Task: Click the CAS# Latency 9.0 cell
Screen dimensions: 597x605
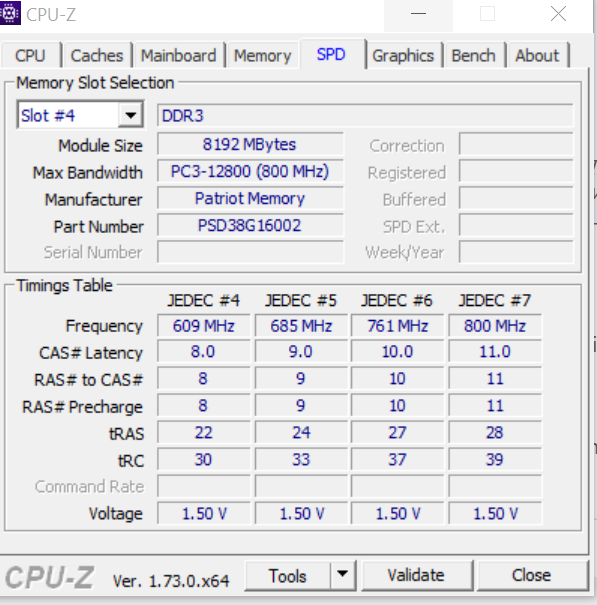Action: click(301, 352)
